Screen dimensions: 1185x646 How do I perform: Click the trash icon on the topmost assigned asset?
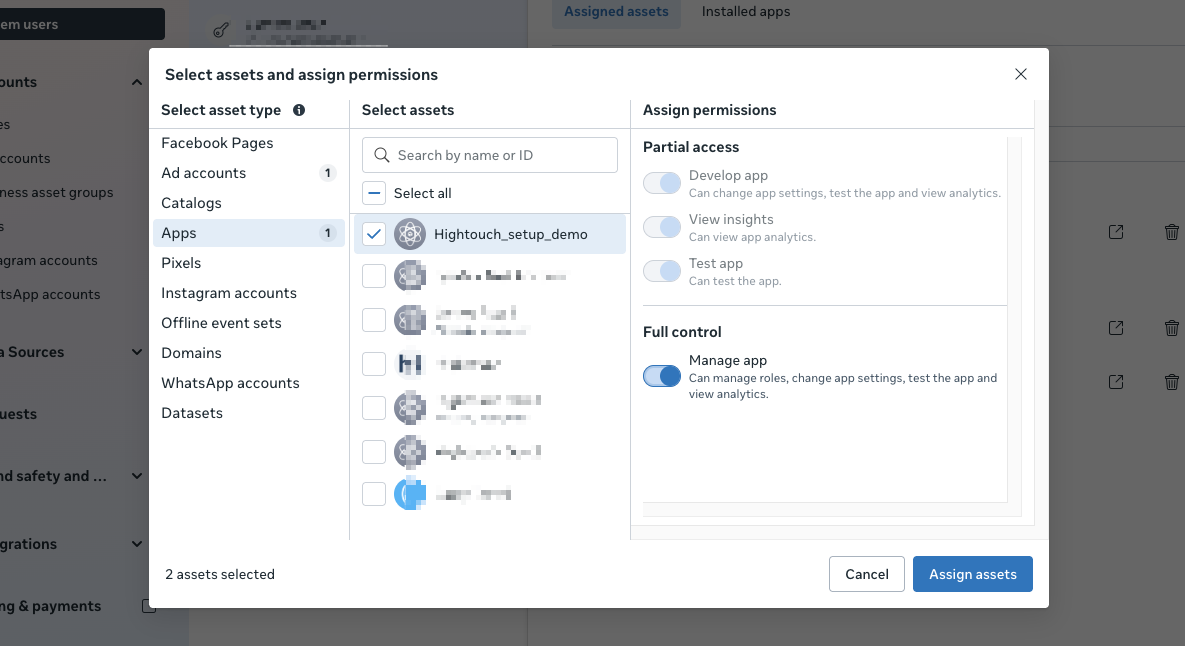click(x=1171, y=231)
